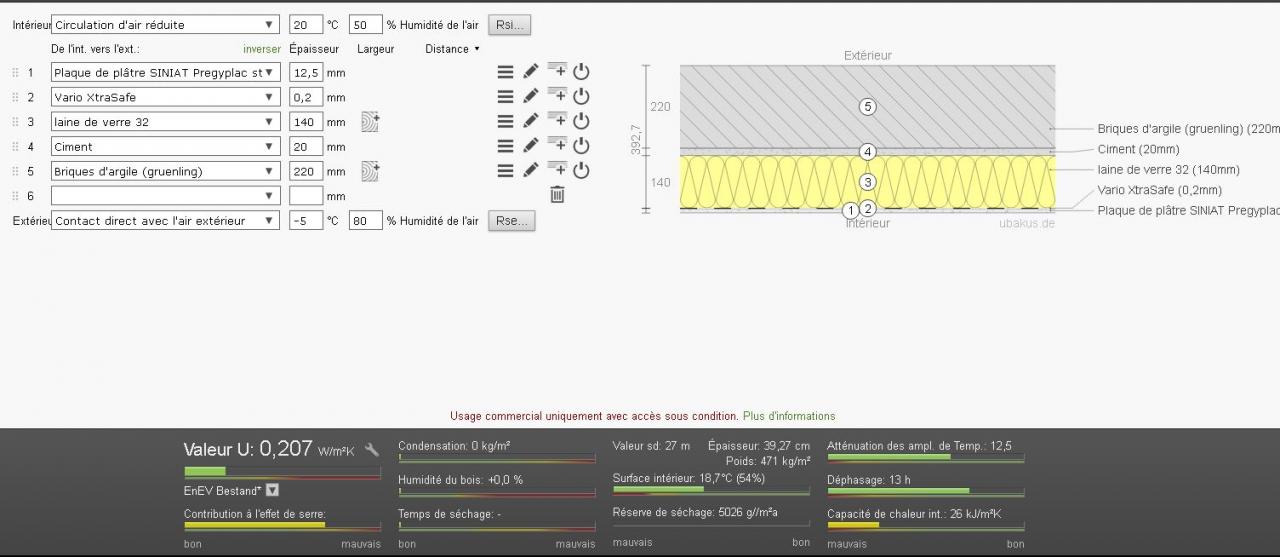The height and width of the screenshot is (557, 1280).
Task: Open the EnEV Bestand standard selector
Action: [x=272, y=490]
